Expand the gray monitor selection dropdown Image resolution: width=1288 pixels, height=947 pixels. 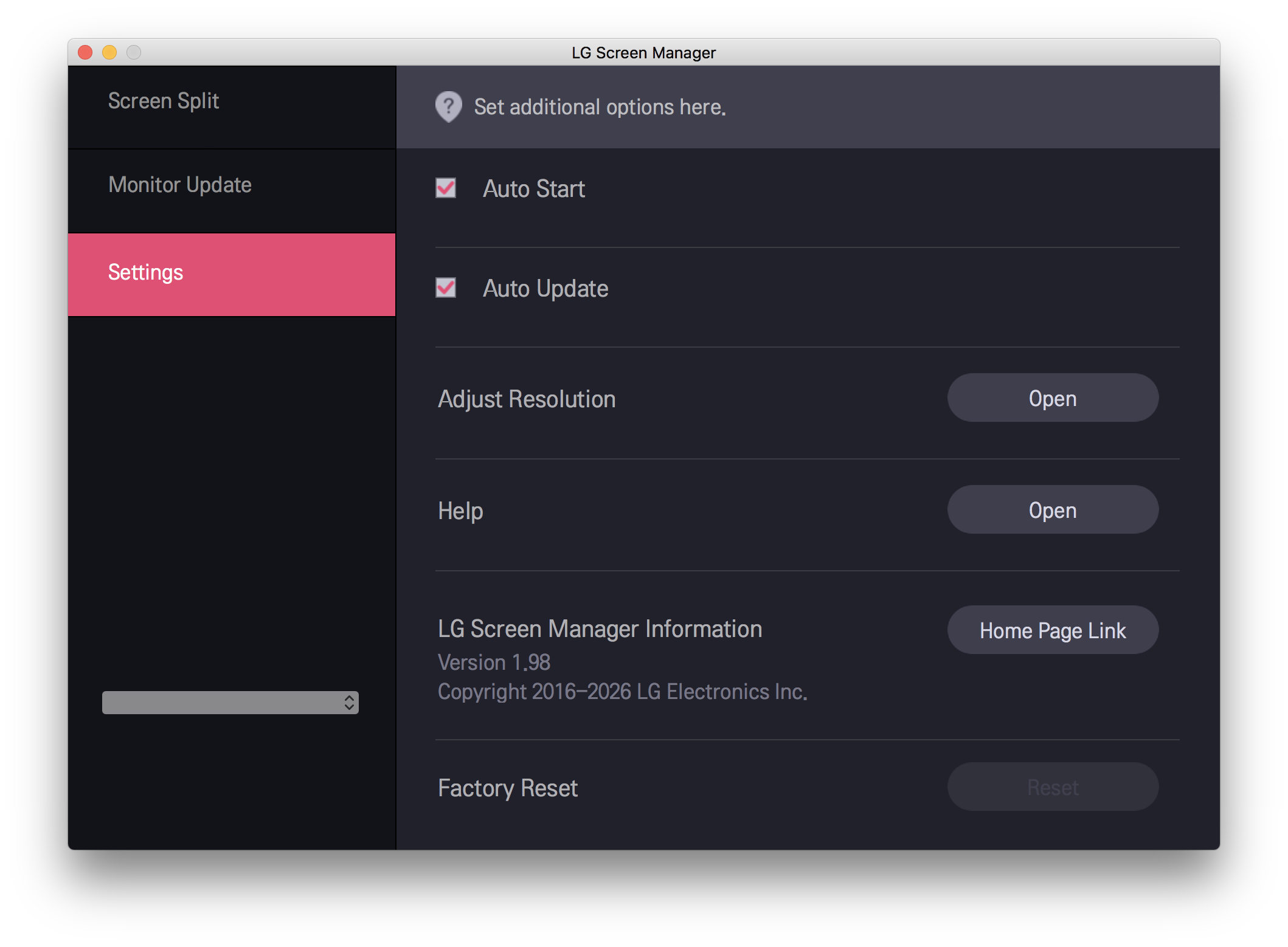pos(230,703)
